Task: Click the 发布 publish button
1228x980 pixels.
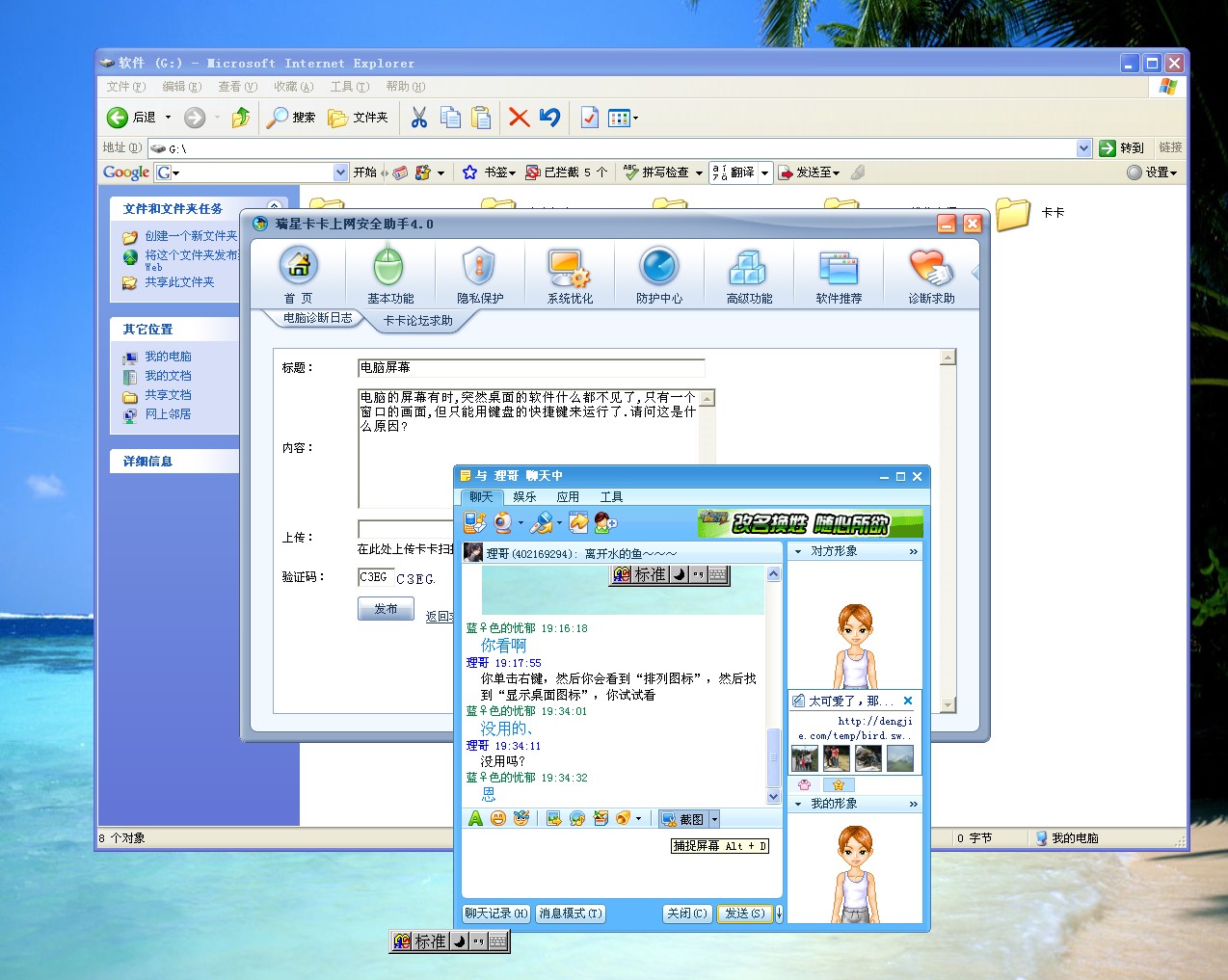Action: 386,609
